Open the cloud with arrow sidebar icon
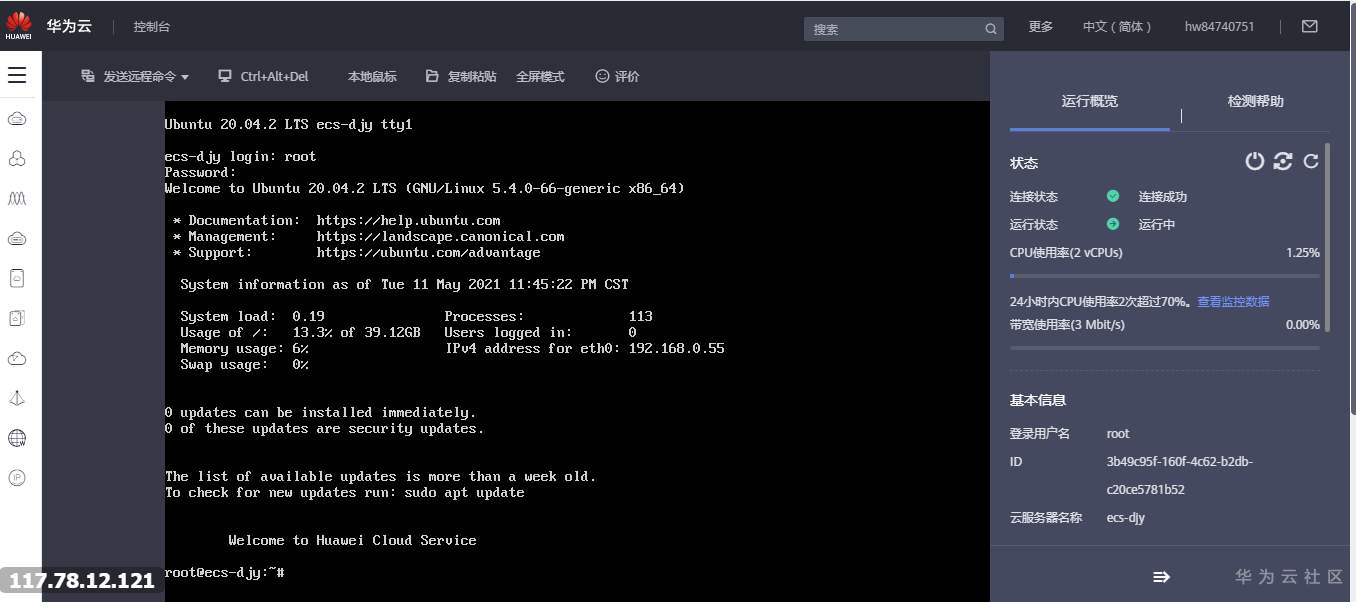The image size is (1356, 602). 17,358
